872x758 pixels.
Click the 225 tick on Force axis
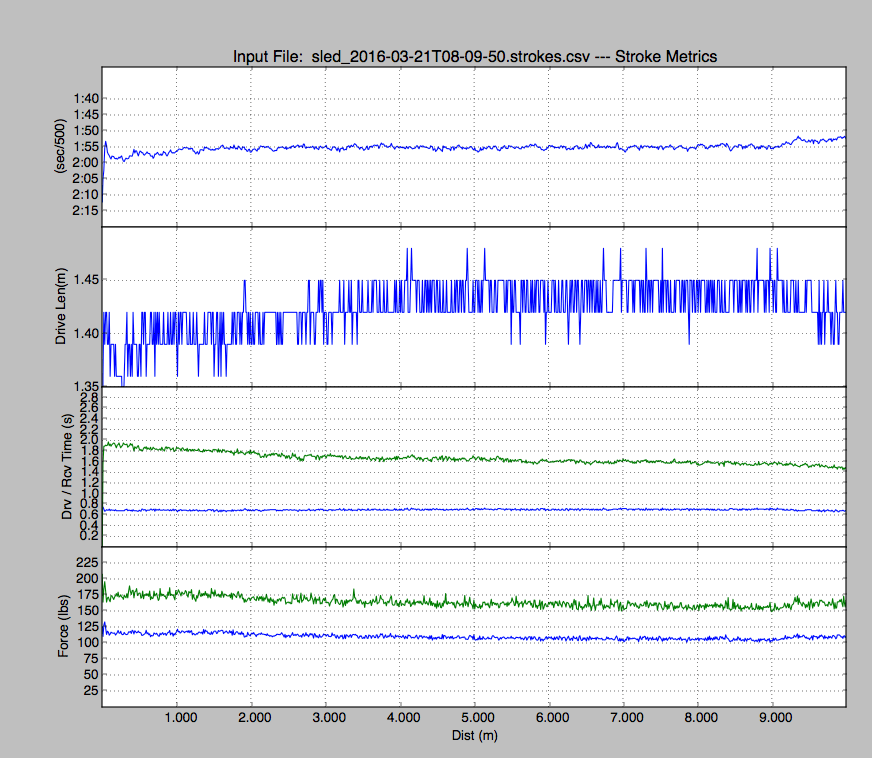pos(86,563)
